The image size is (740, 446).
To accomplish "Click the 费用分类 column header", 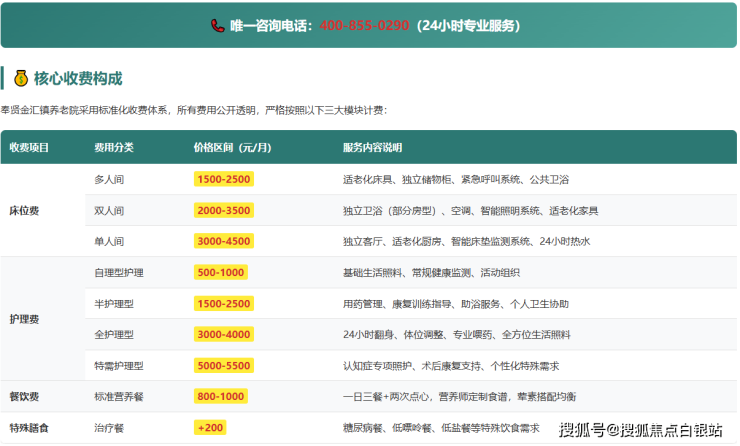I will [x=113, y=147].
